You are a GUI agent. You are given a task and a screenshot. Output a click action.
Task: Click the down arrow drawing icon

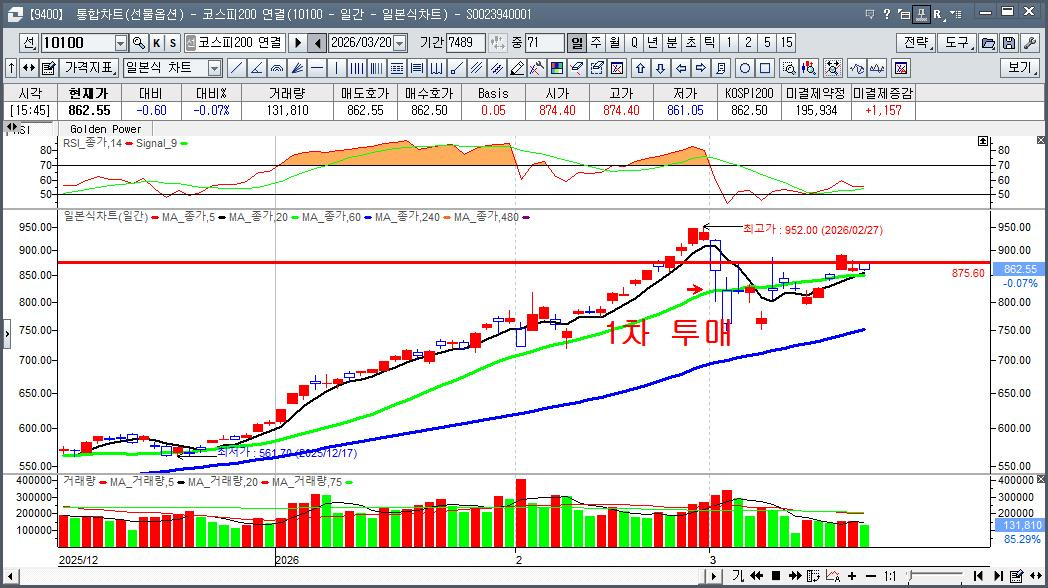pos(660,67)
